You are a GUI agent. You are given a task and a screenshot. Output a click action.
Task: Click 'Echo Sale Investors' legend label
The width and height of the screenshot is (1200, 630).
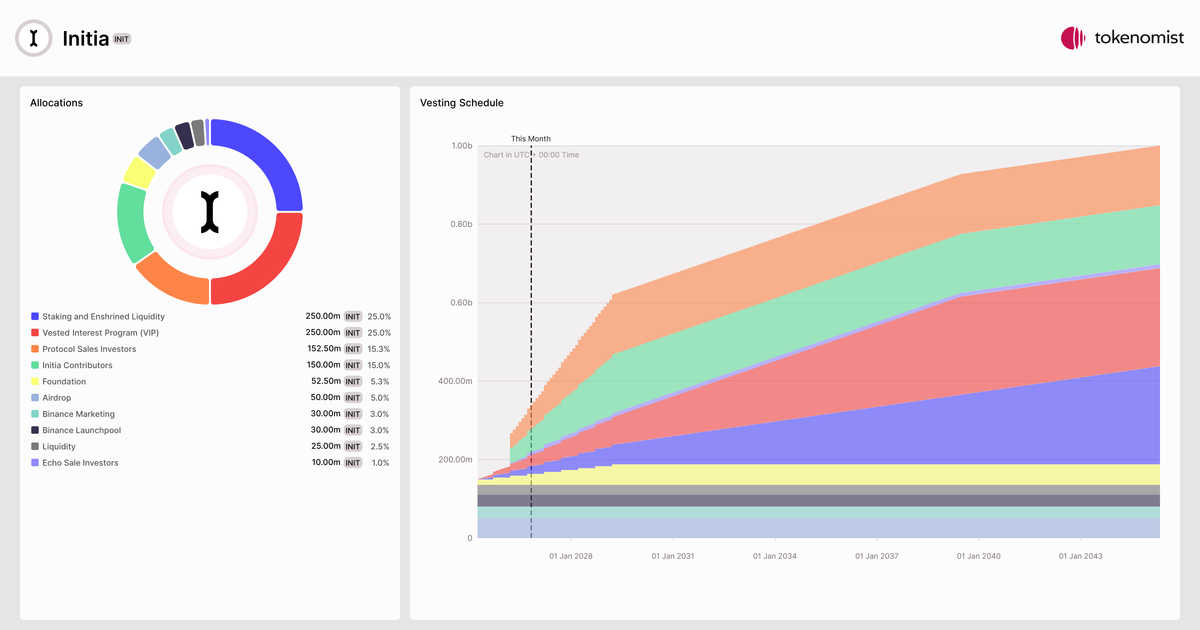click(80, 463)
